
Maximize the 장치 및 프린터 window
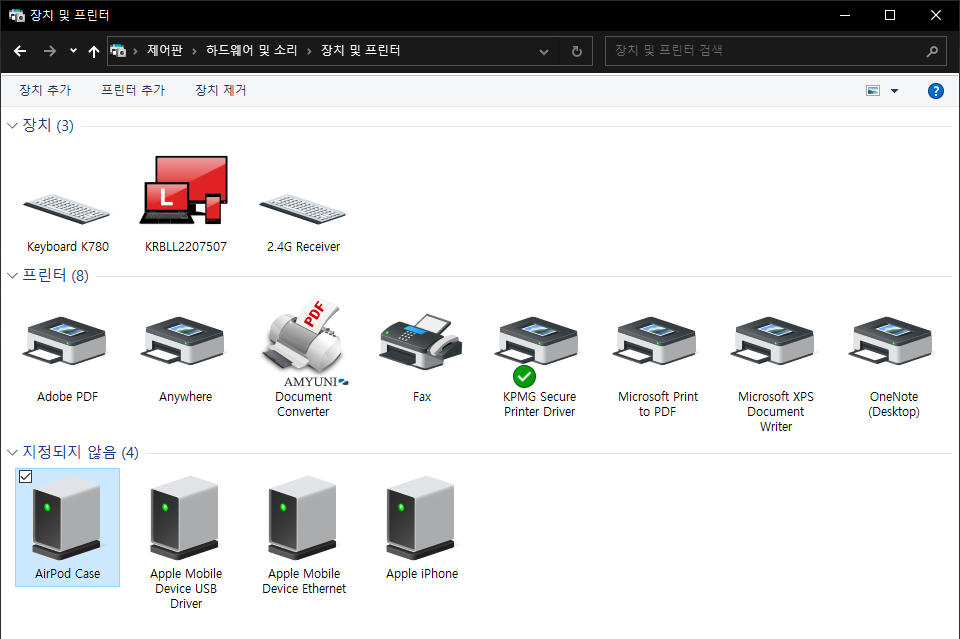click(890, 15)
